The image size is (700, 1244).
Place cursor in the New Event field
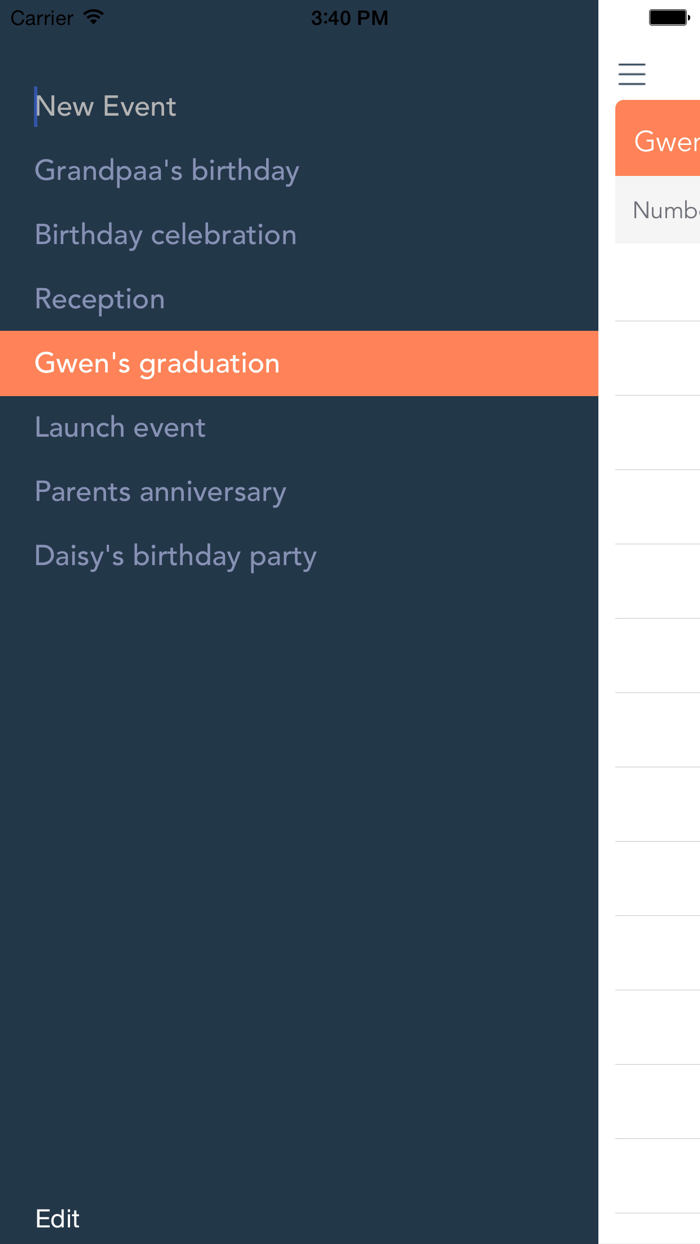105,106
